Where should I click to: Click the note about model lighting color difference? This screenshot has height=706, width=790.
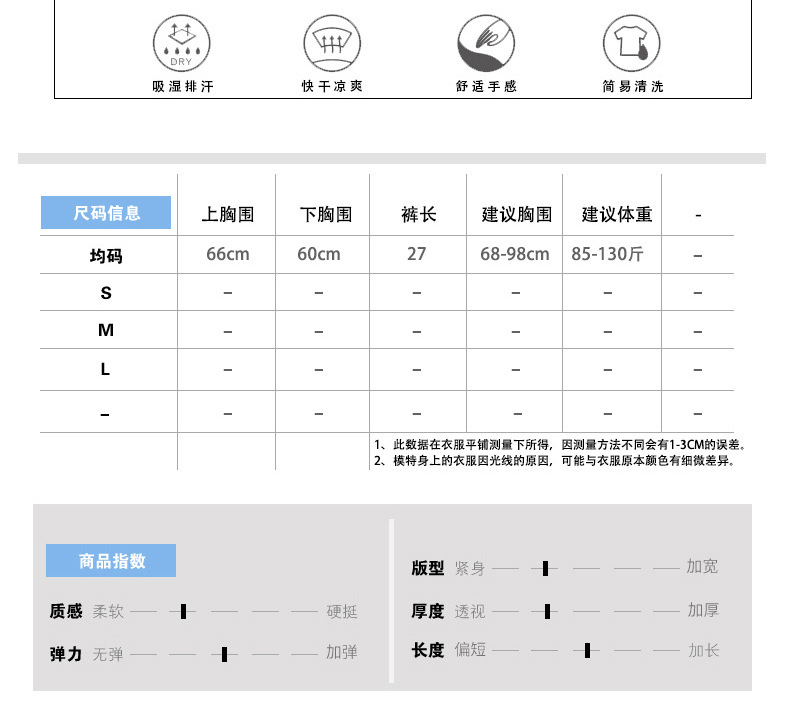554,461
